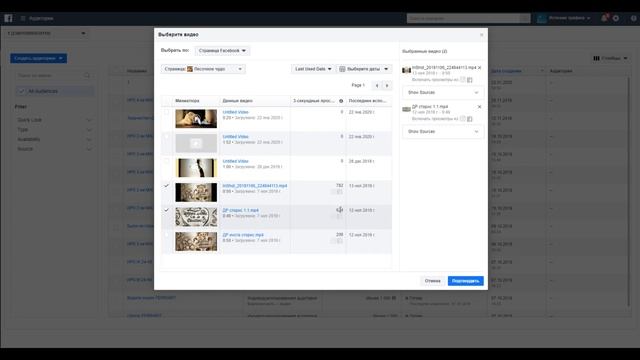The width and height of the screenshot is (640, 360).
Task: Open the notifications bell in top bar
Action: click(604, 18)
